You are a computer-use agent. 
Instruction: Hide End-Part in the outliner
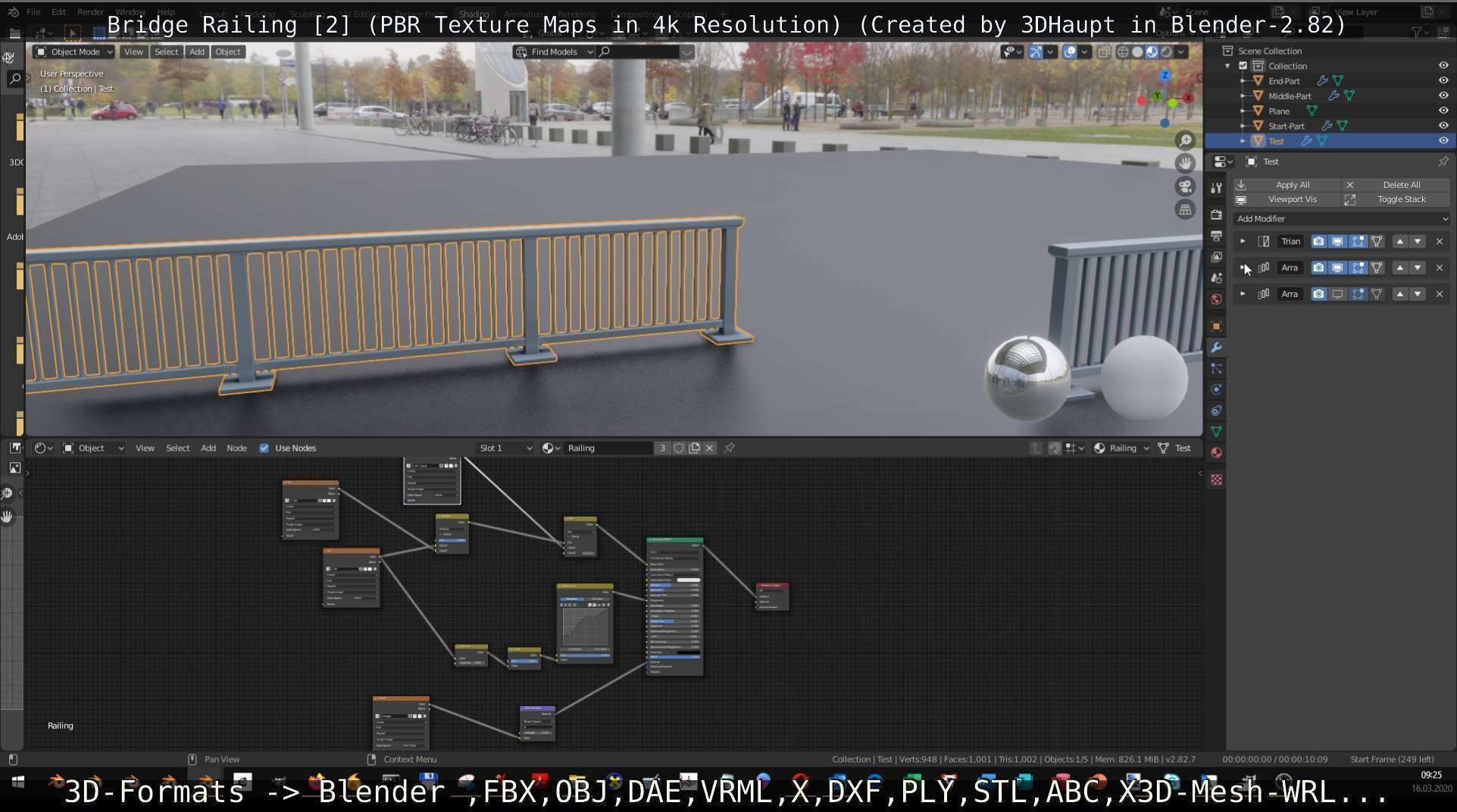pos(1443,81)
